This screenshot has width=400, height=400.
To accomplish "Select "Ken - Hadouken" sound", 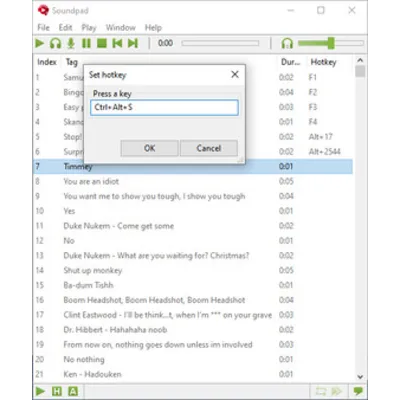I will point(193,374).
